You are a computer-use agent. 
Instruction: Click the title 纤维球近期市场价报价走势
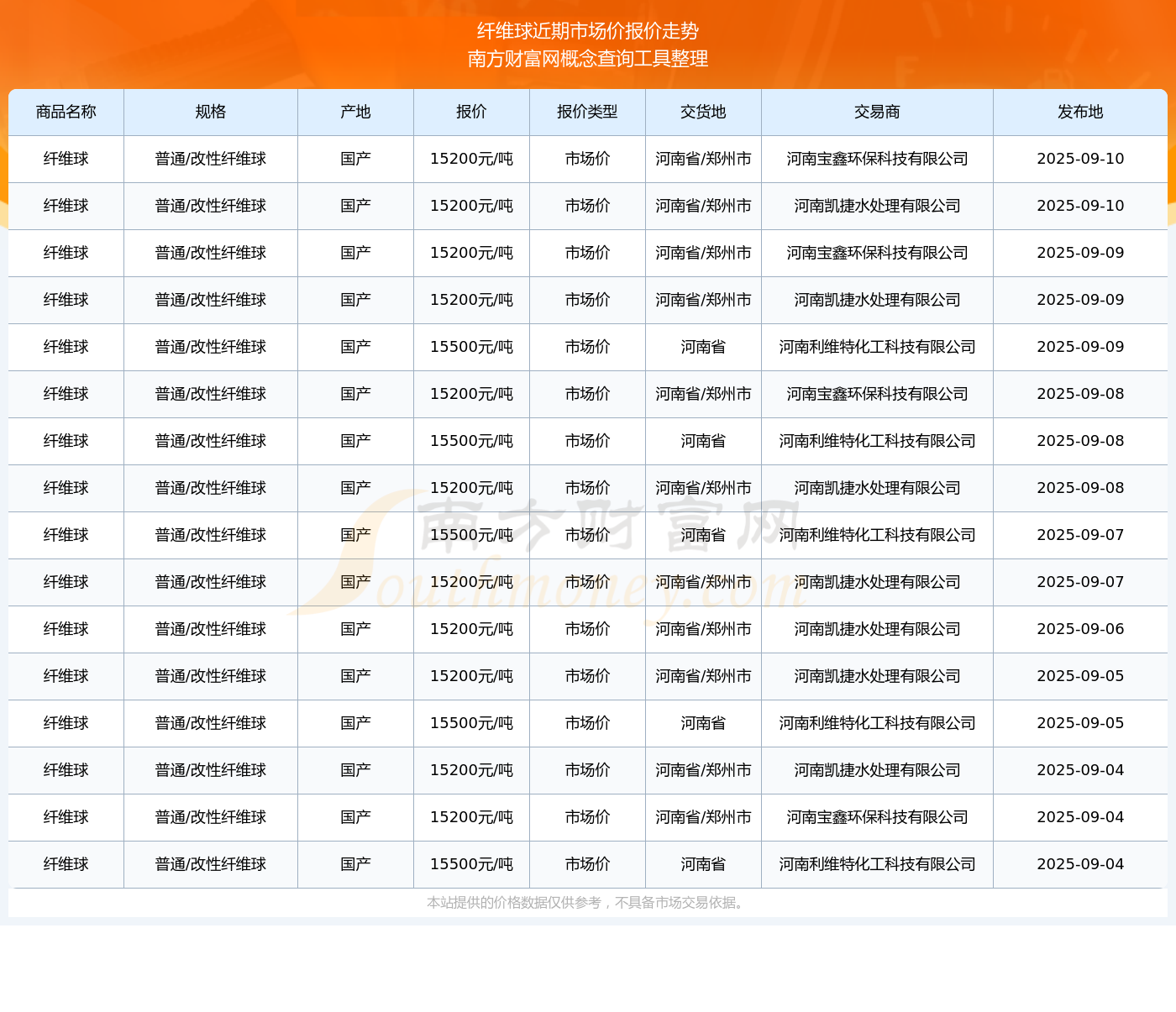(x=588, y=31)
